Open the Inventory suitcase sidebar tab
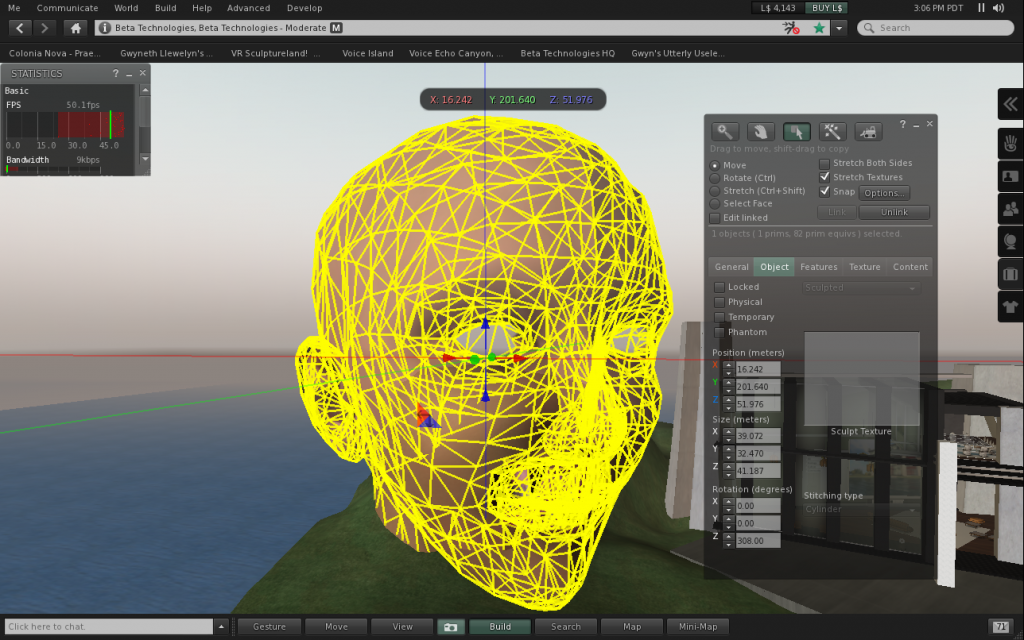The image size is (1024, 640). (1010, 274)
